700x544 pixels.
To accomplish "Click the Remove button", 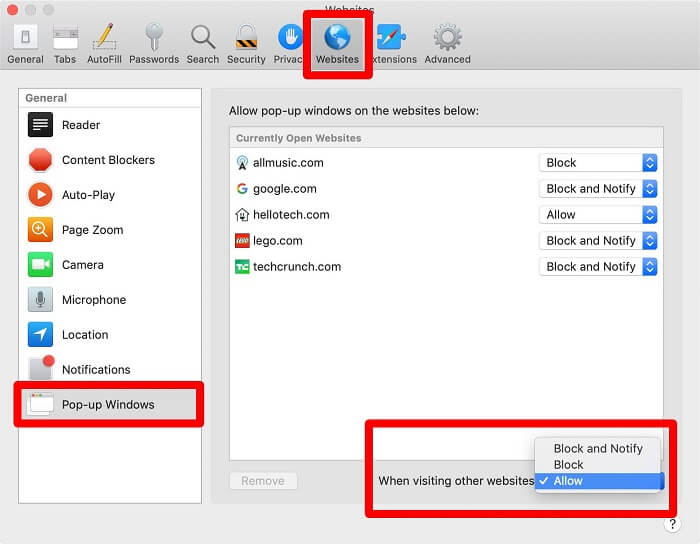I will [263, 481].
